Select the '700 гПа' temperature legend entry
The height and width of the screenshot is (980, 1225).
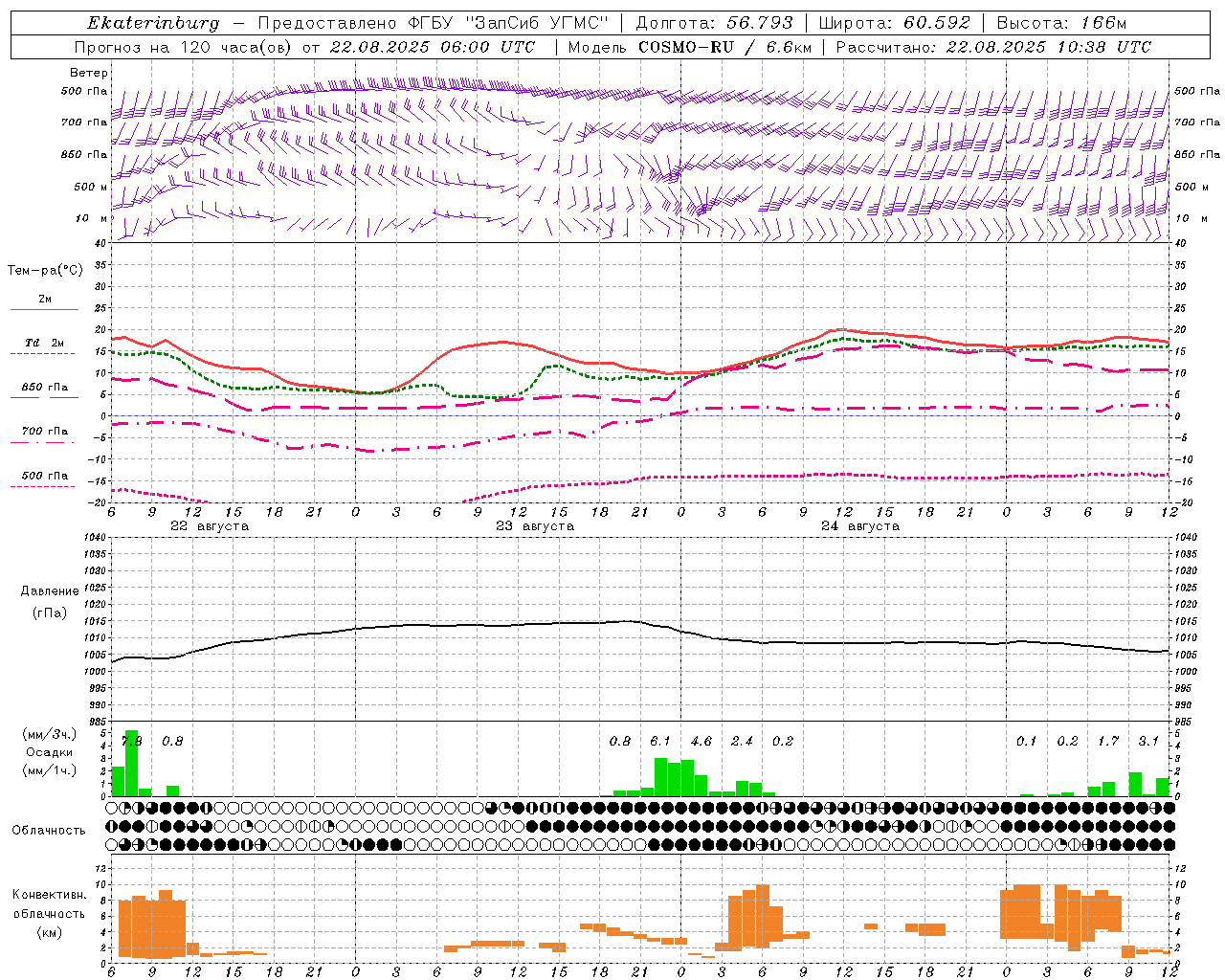coord(45,432)
